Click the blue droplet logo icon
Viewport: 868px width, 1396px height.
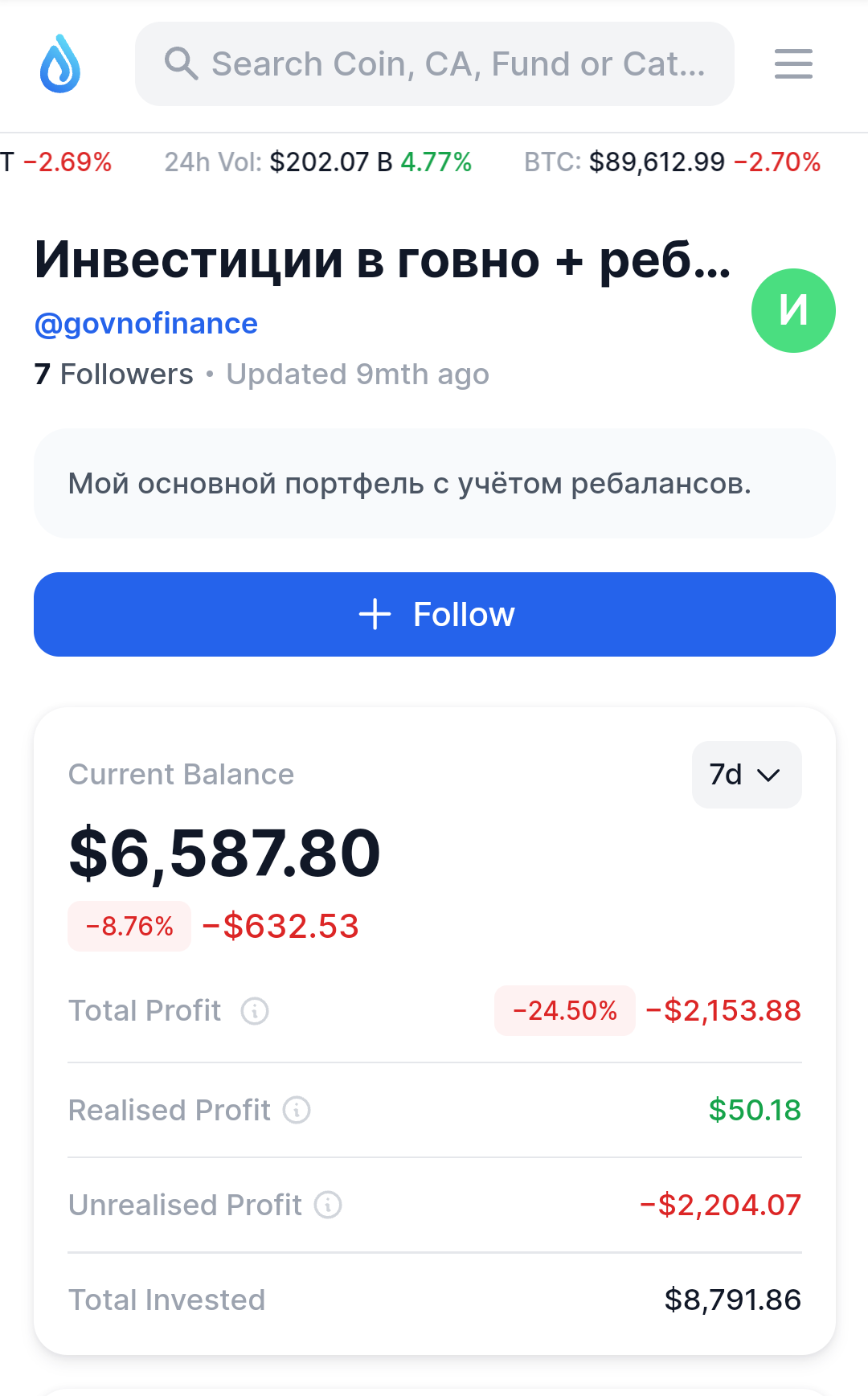pyautogui.click(x=60, y=63)
